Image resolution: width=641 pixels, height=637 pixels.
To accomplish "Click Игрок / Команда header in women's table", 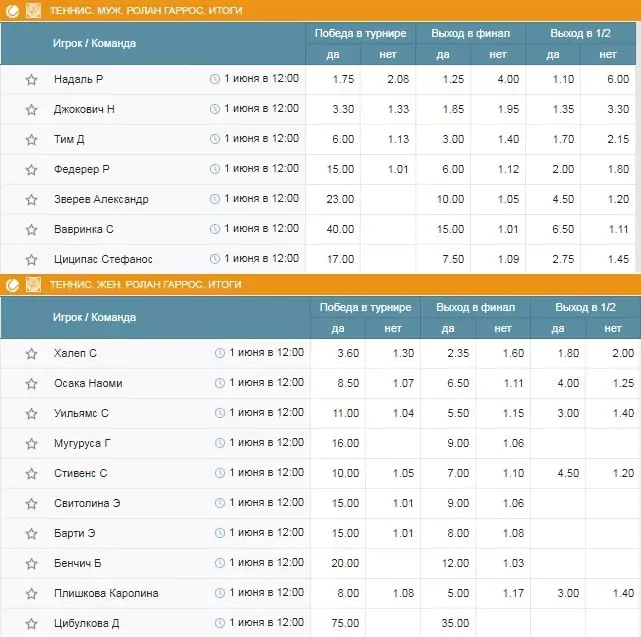I will pos(94,317).
